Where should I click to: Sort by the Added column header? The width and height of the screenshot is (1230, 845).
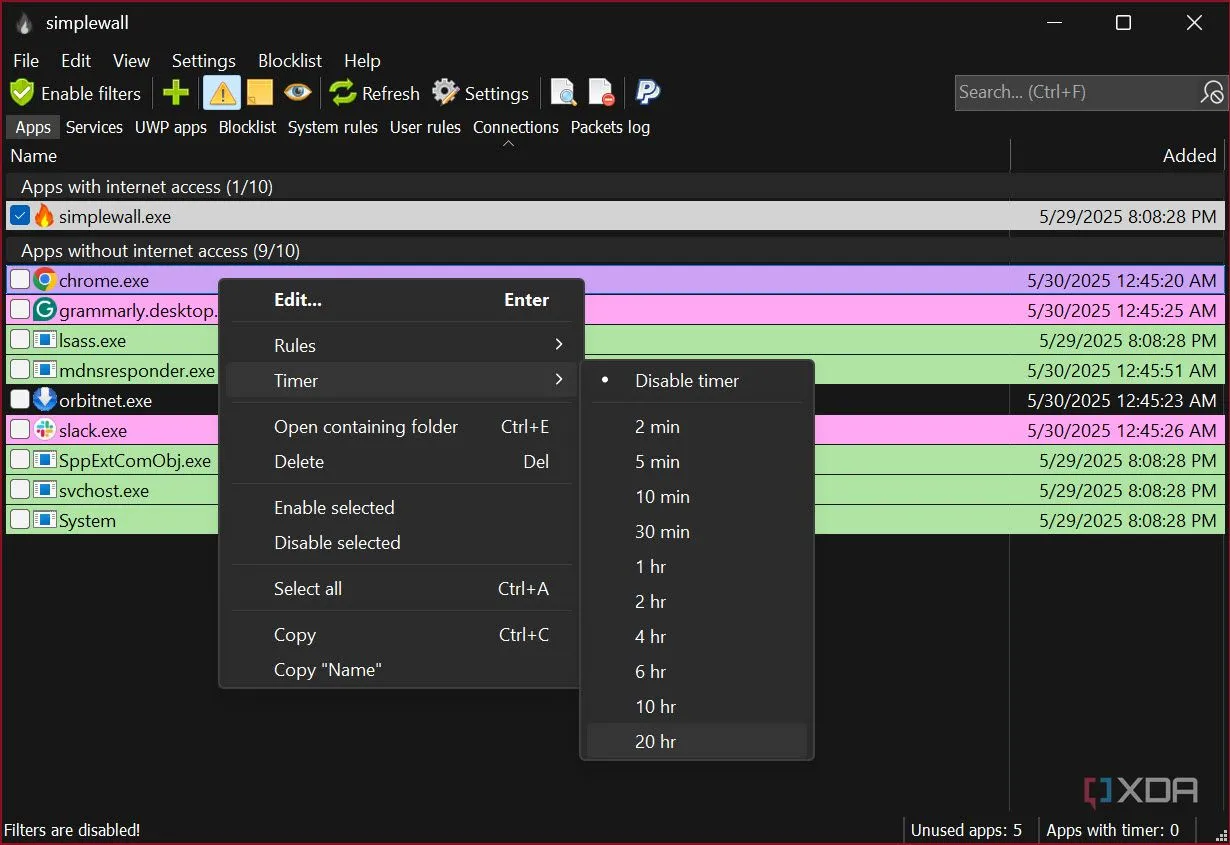1118,156
